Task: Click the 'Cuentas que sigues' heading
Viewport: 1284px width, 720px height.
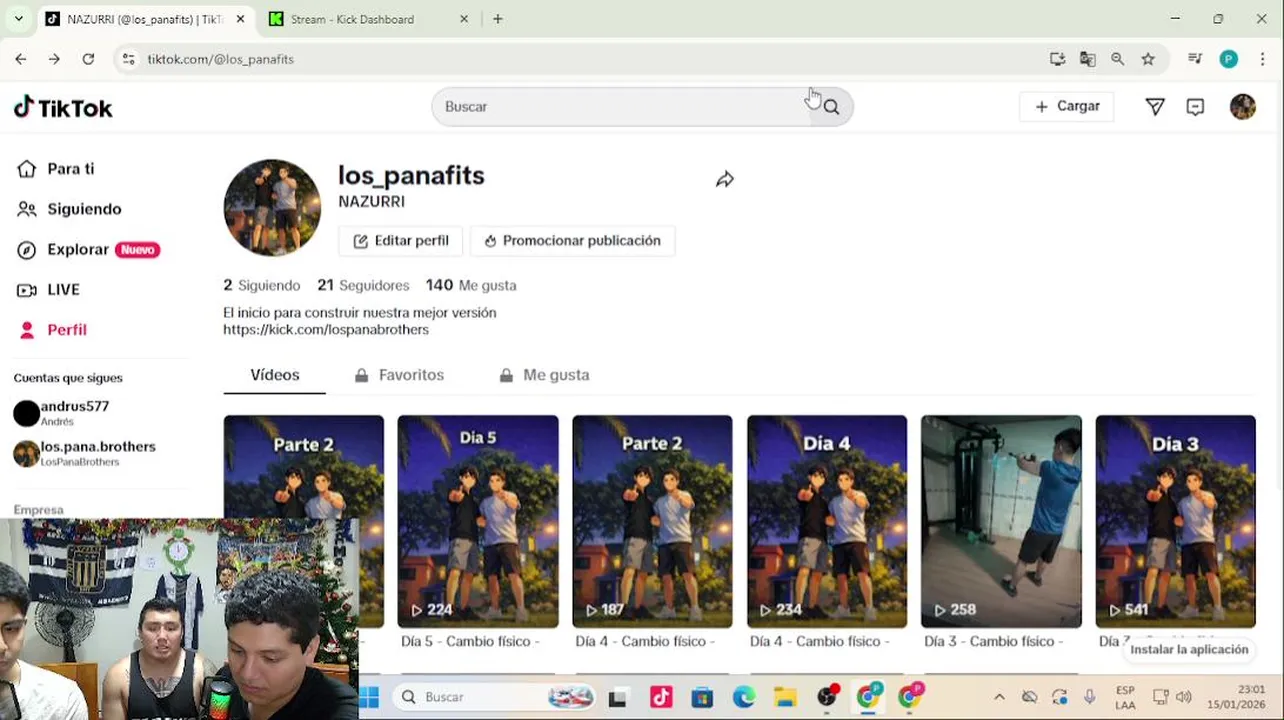Action: 68,378
